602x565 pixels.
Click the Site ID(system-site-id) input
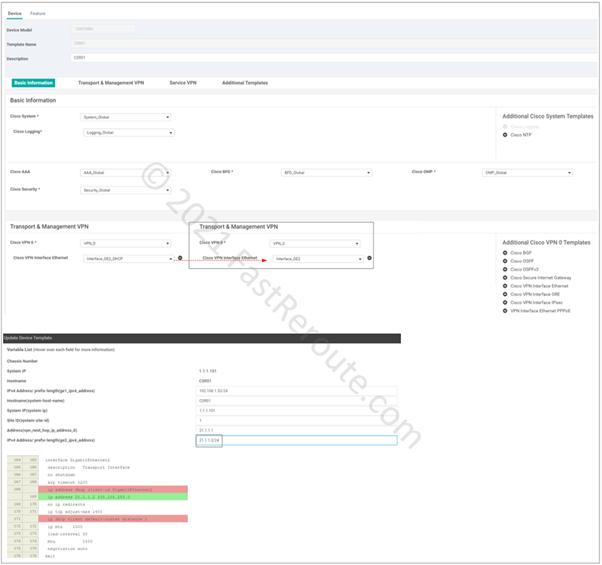(x=296, y=420)
